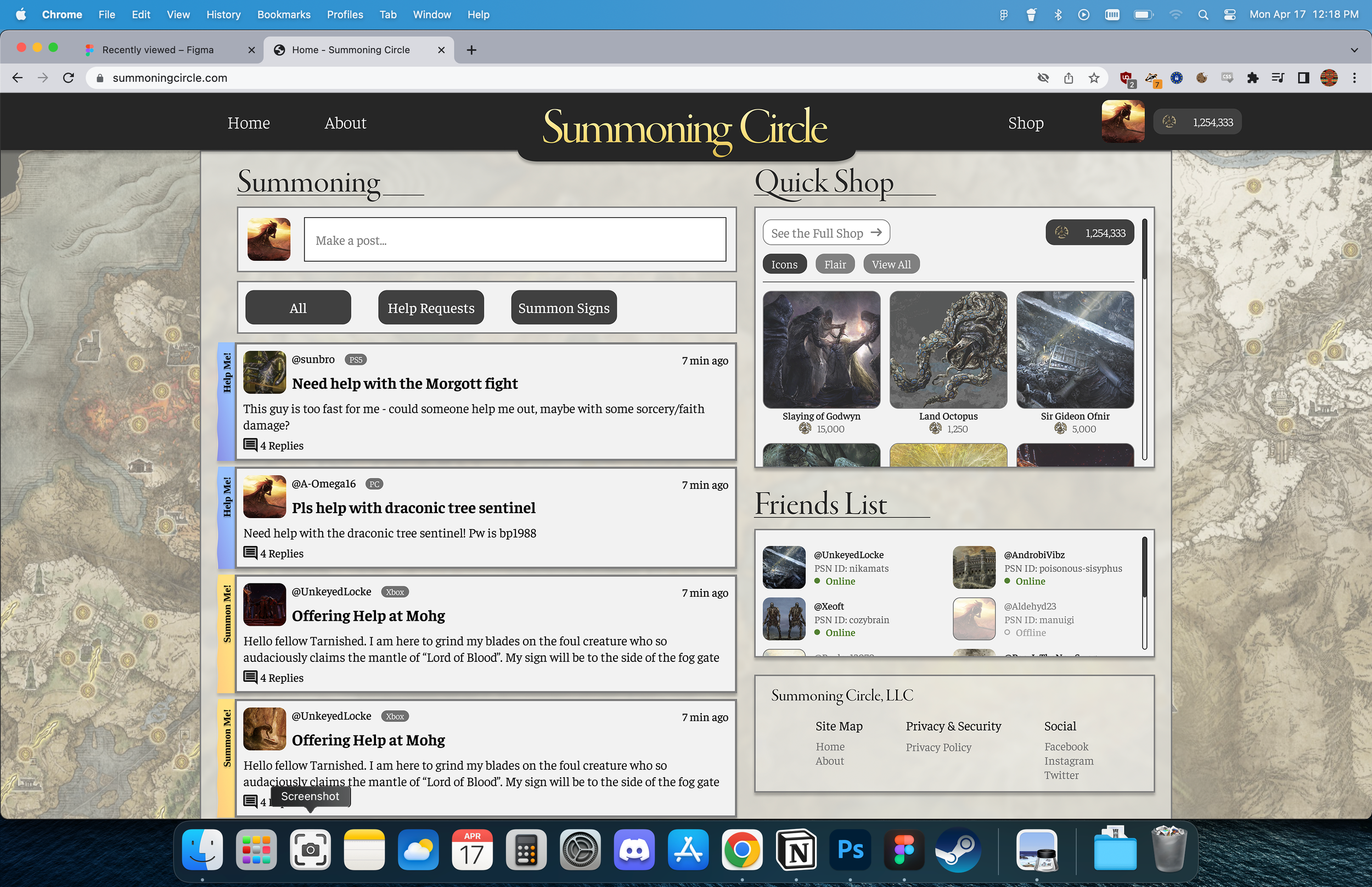The height and width of the screenshot is (887, 1372).
Task: Open the Privacy Policy footer link
Action: point(938,747)
